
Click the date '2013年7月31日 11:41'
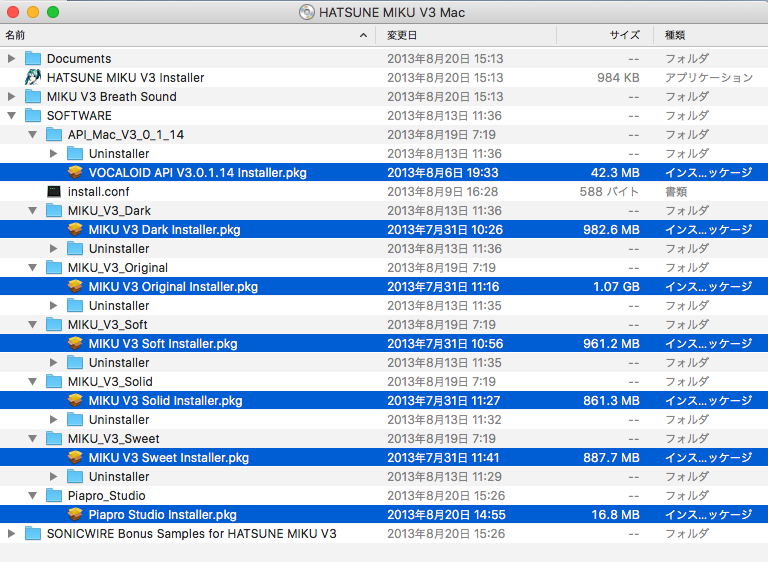click(x=443, y=458)
